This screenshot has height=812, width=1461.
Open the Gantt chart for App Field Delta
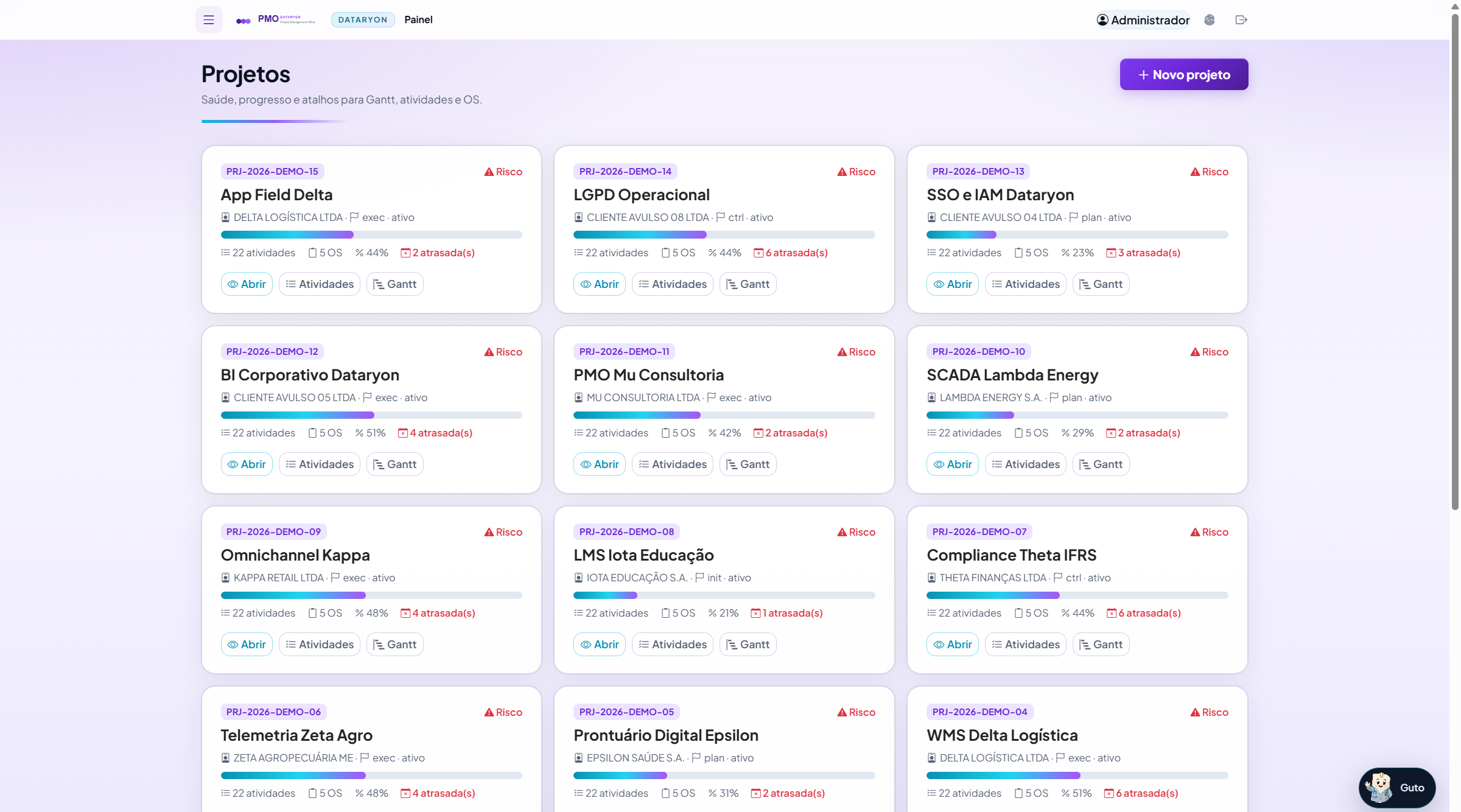[395, 284]
